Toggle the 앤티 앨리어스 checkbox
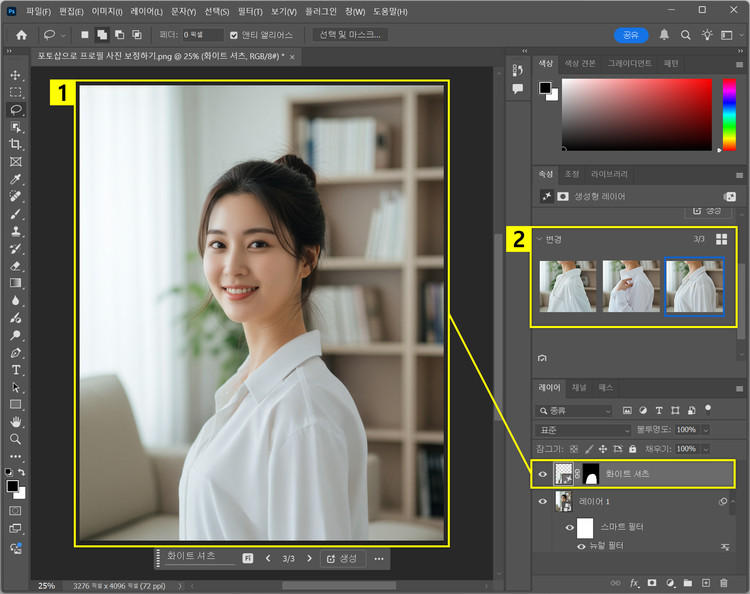The height and width of the screenshot is (594, 750). click(x=234, y=35)
